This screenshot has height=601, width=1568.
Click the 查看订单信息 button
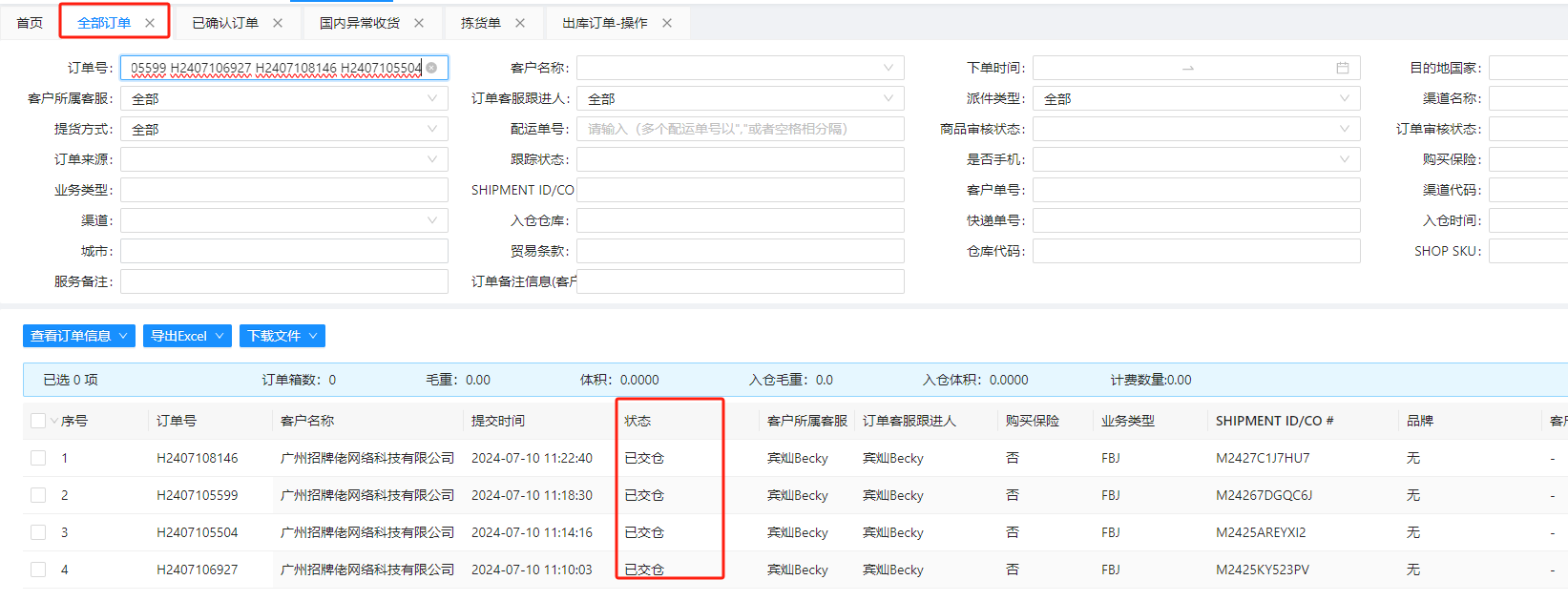tap(79, 336)
